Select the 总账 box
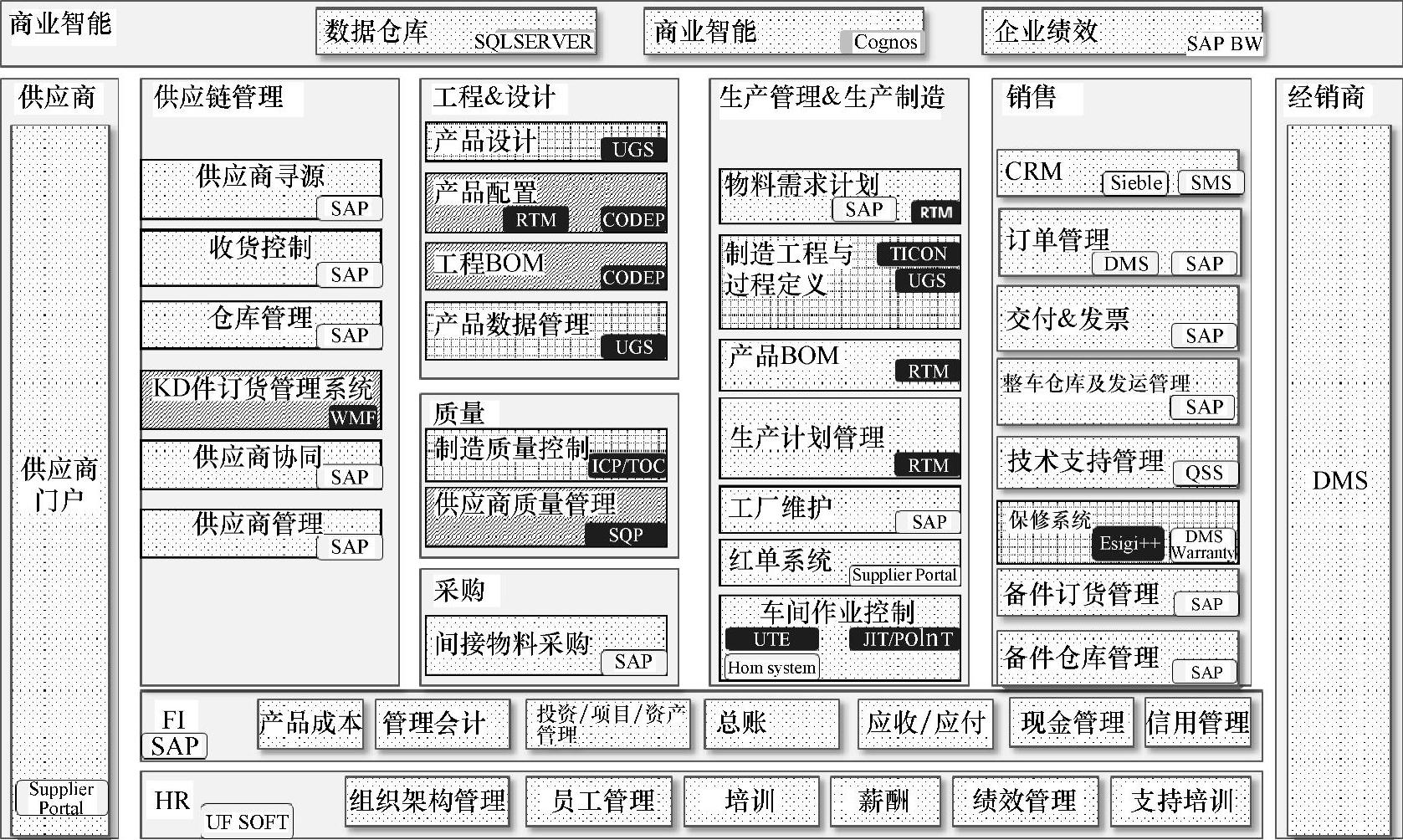The image size is (1403, 840). click(771, 724)
